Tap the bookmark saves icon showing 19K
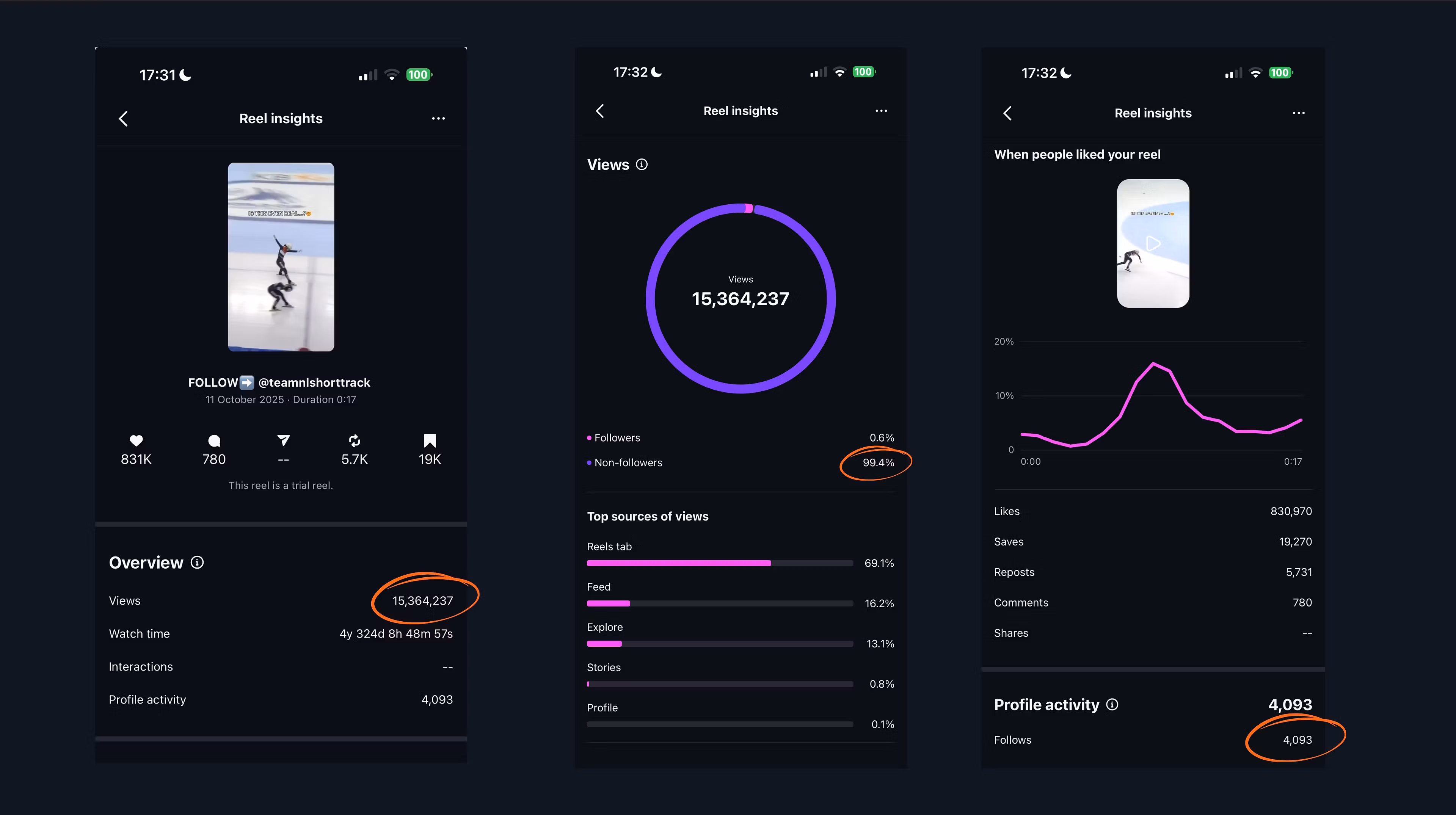Viewport: 1456px width, 815px height. click(x=430, y=440)
